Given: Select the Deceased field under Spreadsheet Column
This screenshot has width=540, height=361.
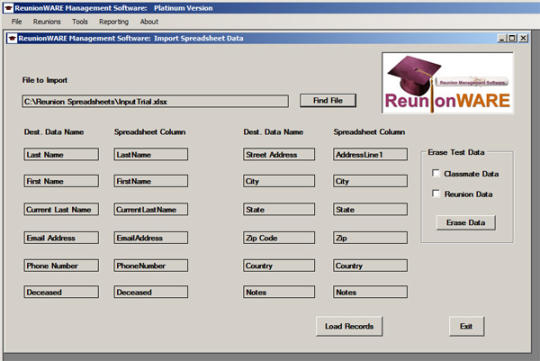Looking at the screenshot, I should [151, 292].
